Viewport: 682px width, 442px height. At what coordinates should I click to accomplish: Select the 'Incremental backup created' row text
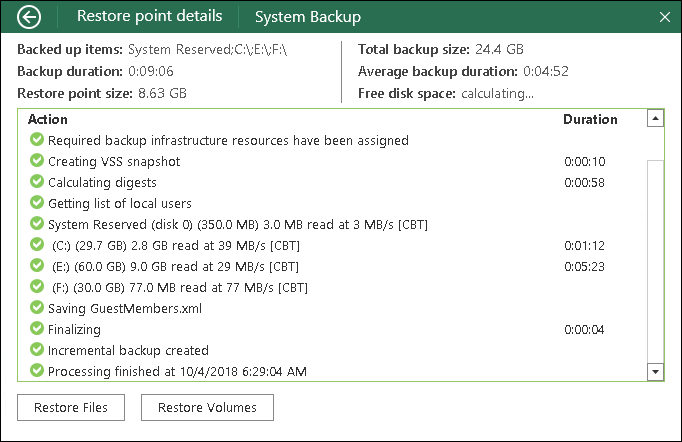(x=128, y=350)
